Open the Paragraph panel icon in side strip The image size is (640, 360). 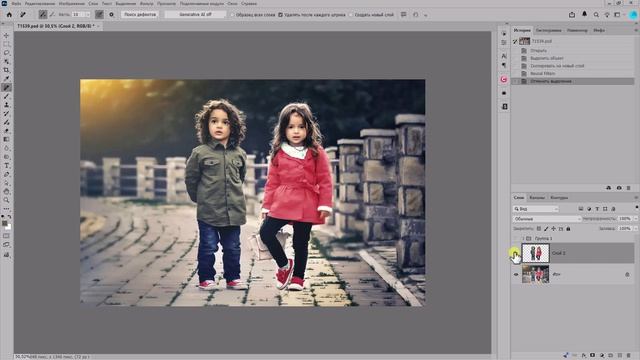[504, 65]
